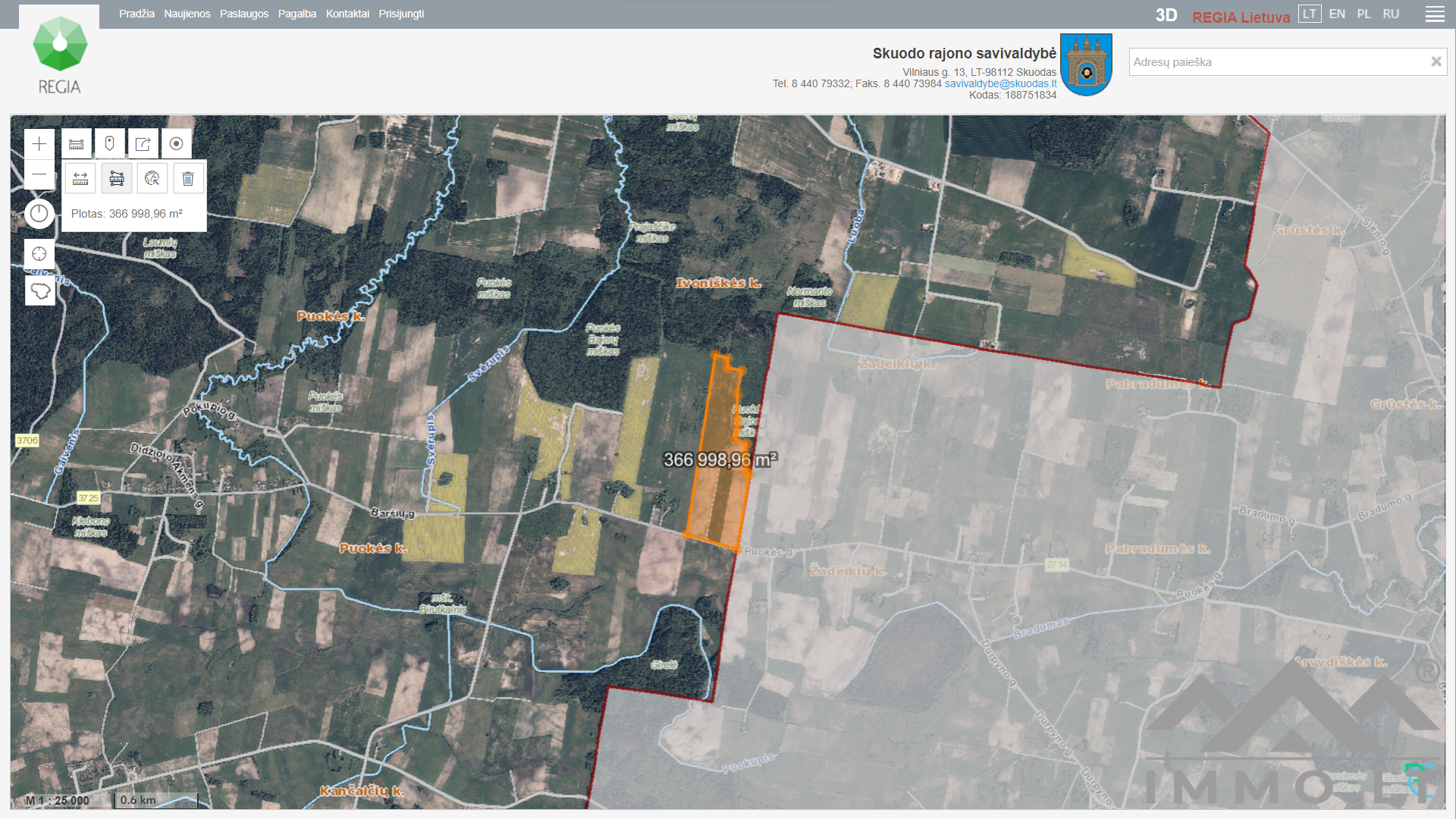Click the Grūstės k. label at upper right
Viewport: 1456px width, 819px height.
1309,230
